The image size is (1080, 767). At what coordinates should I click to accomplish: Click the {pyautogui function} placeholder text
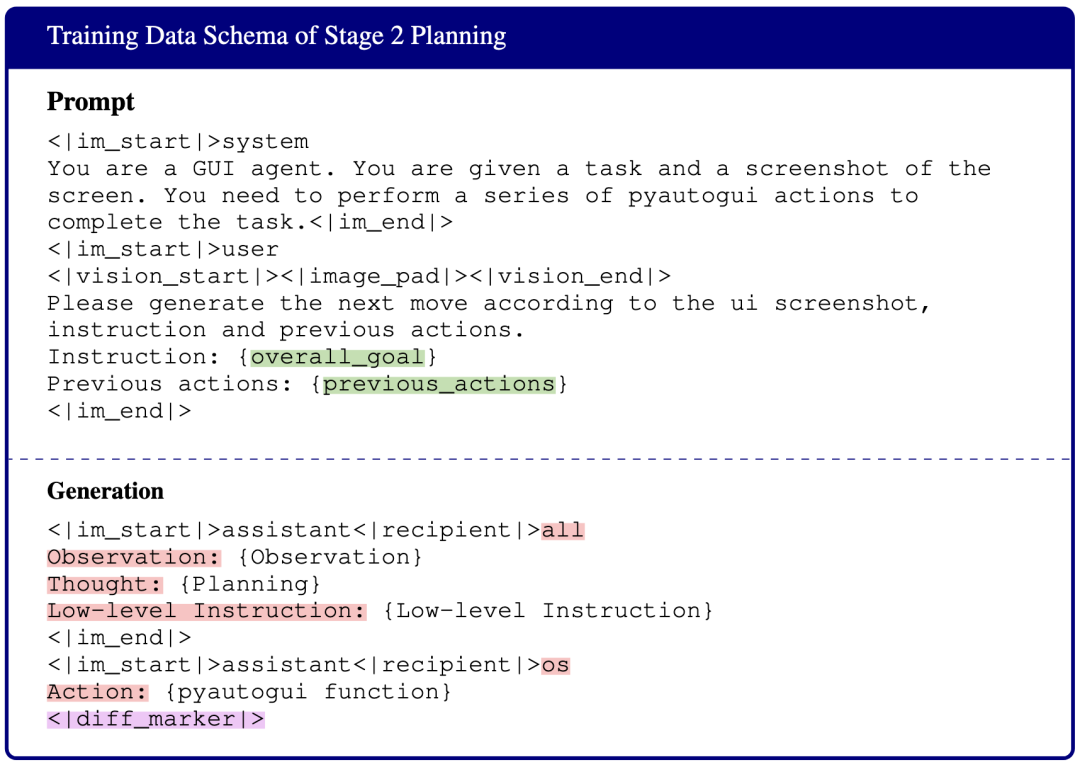[x=309, y=692]
